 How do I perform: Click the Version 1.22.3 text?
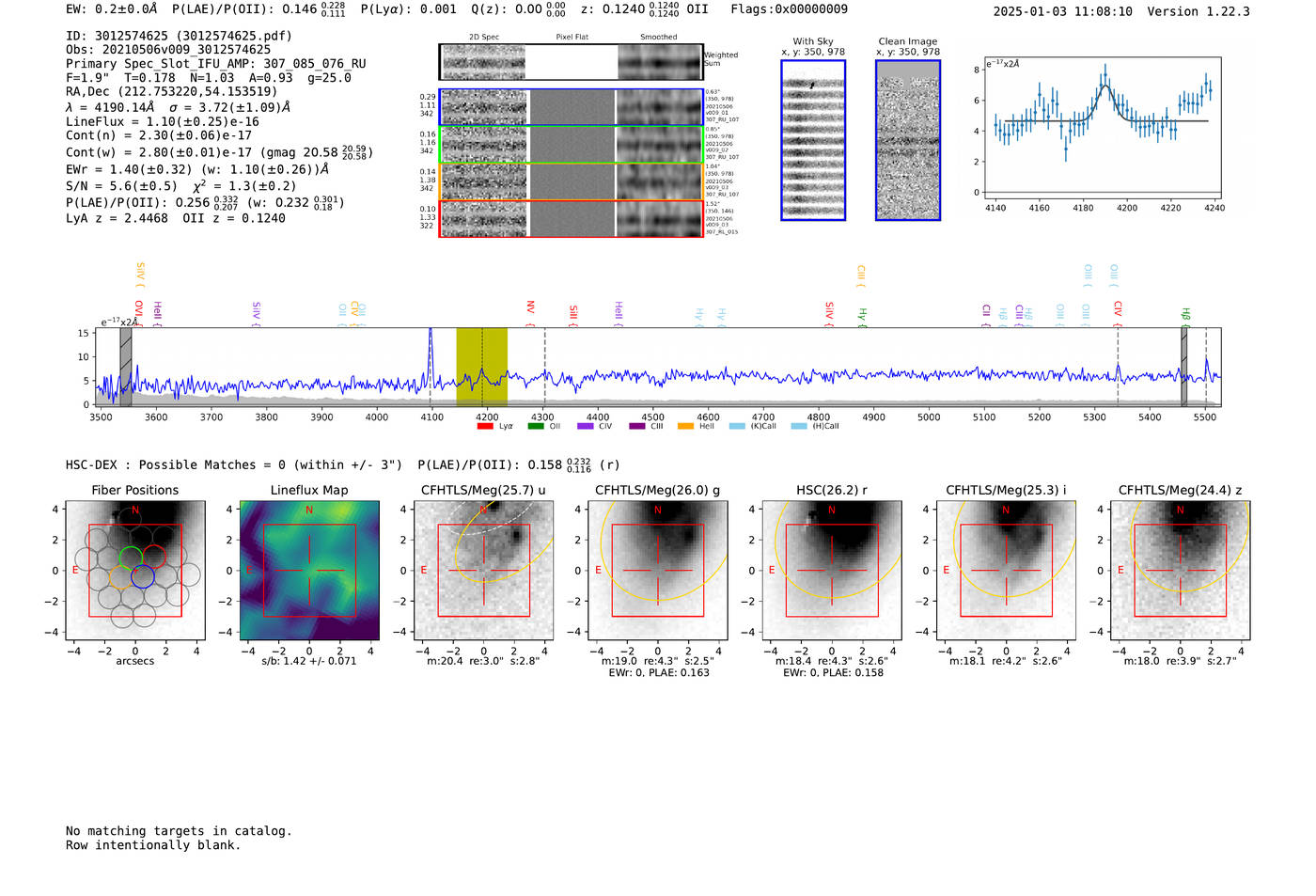click(x=1198, y=11)
